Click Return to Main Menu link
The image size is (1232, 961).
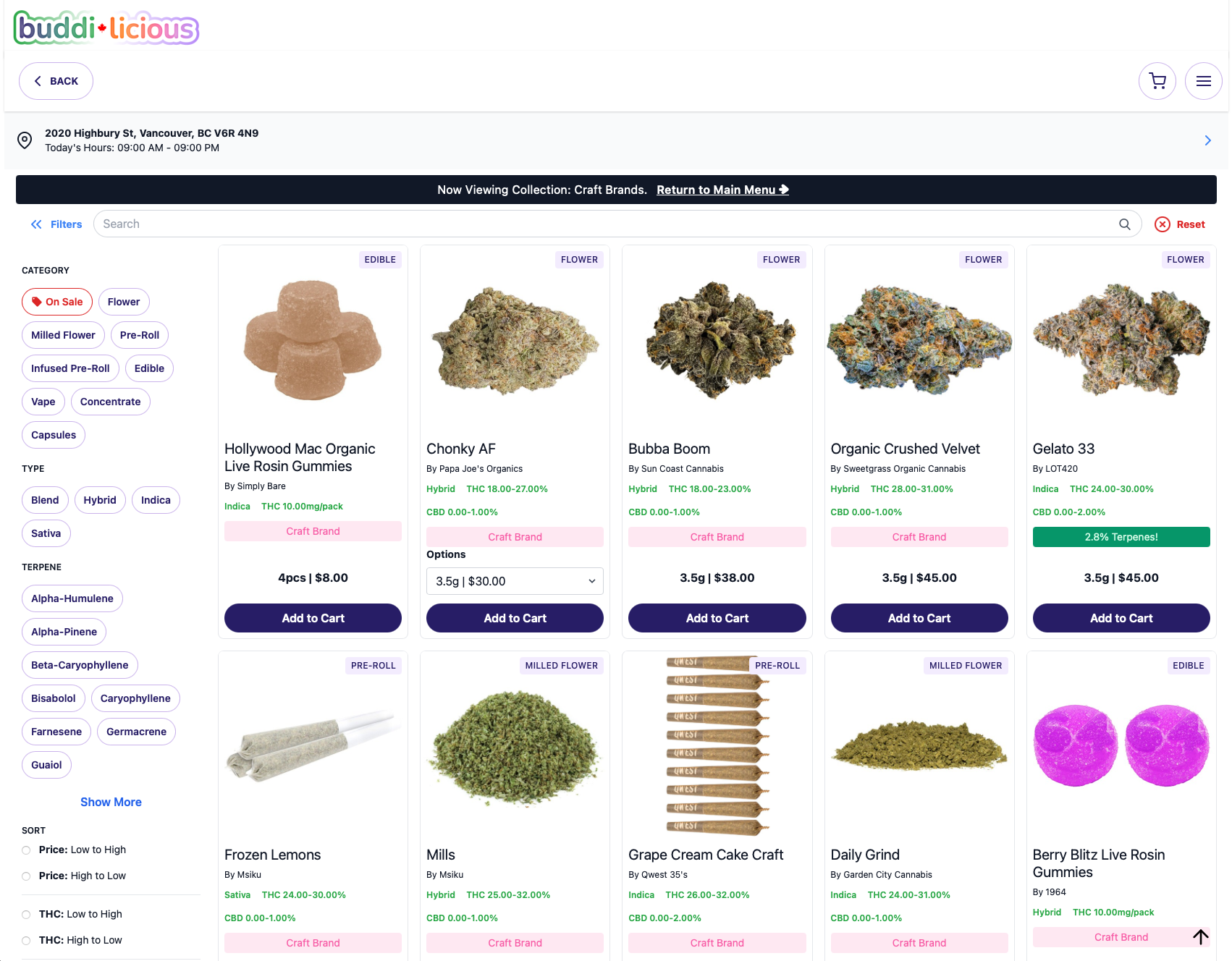point(722,190)
